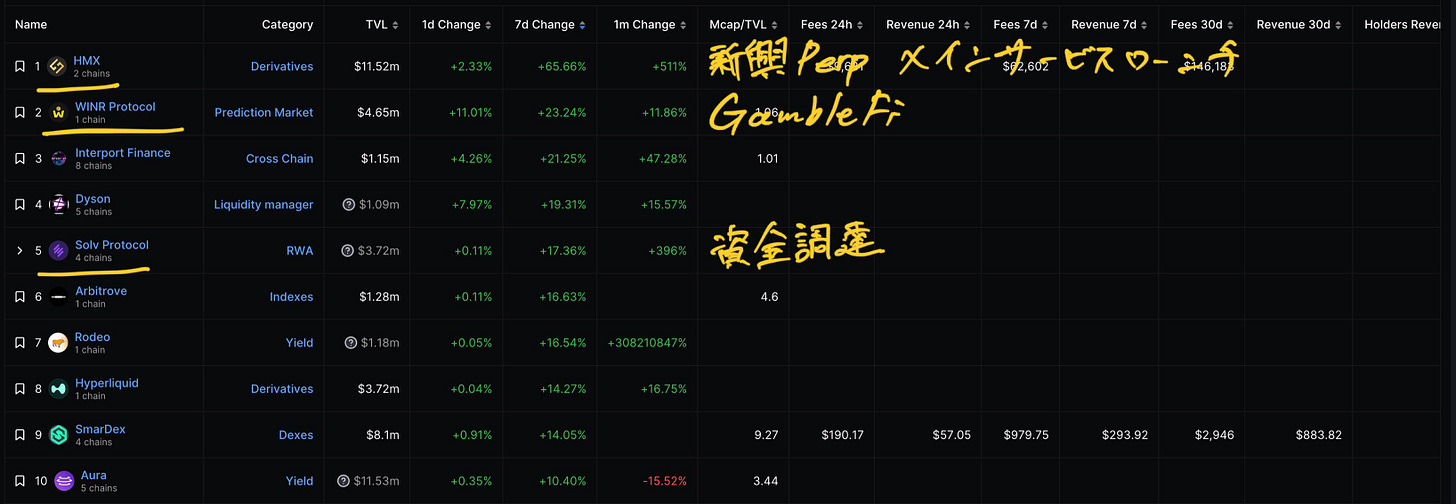
Task: Open the Solv Protocol link
Action: coord(112,245)
